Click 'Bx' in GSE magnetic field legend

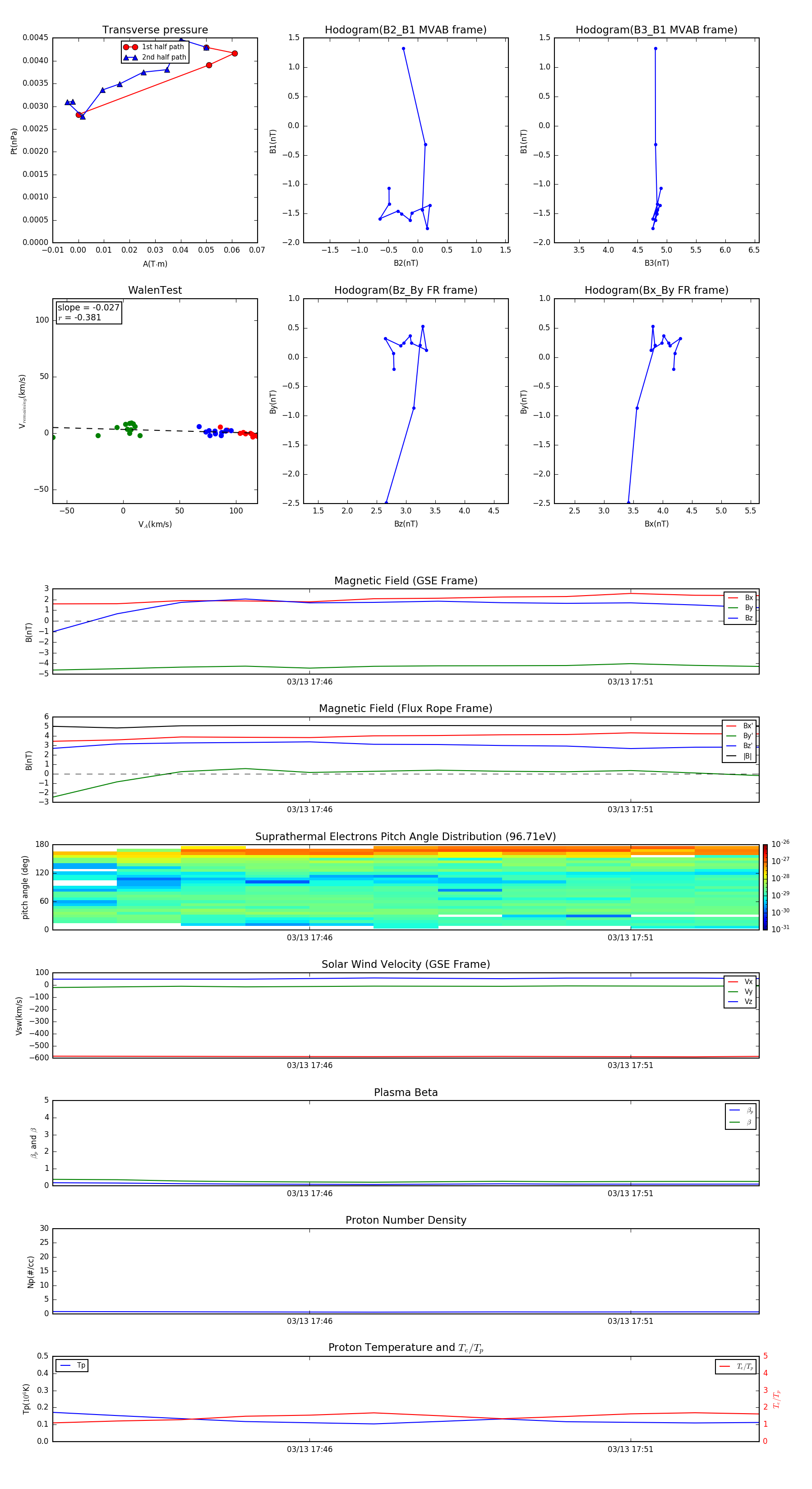pyautogui.click(x=740, y=598)
